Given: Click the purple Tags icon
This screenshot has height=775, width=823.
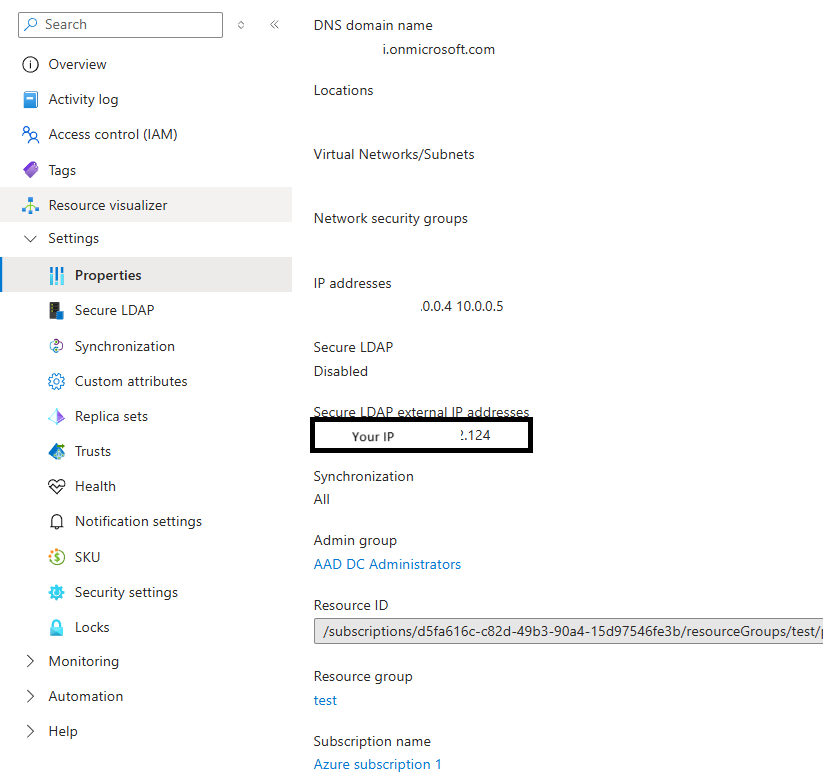Looking at the screenshot, I should click(x=33, y=169).
